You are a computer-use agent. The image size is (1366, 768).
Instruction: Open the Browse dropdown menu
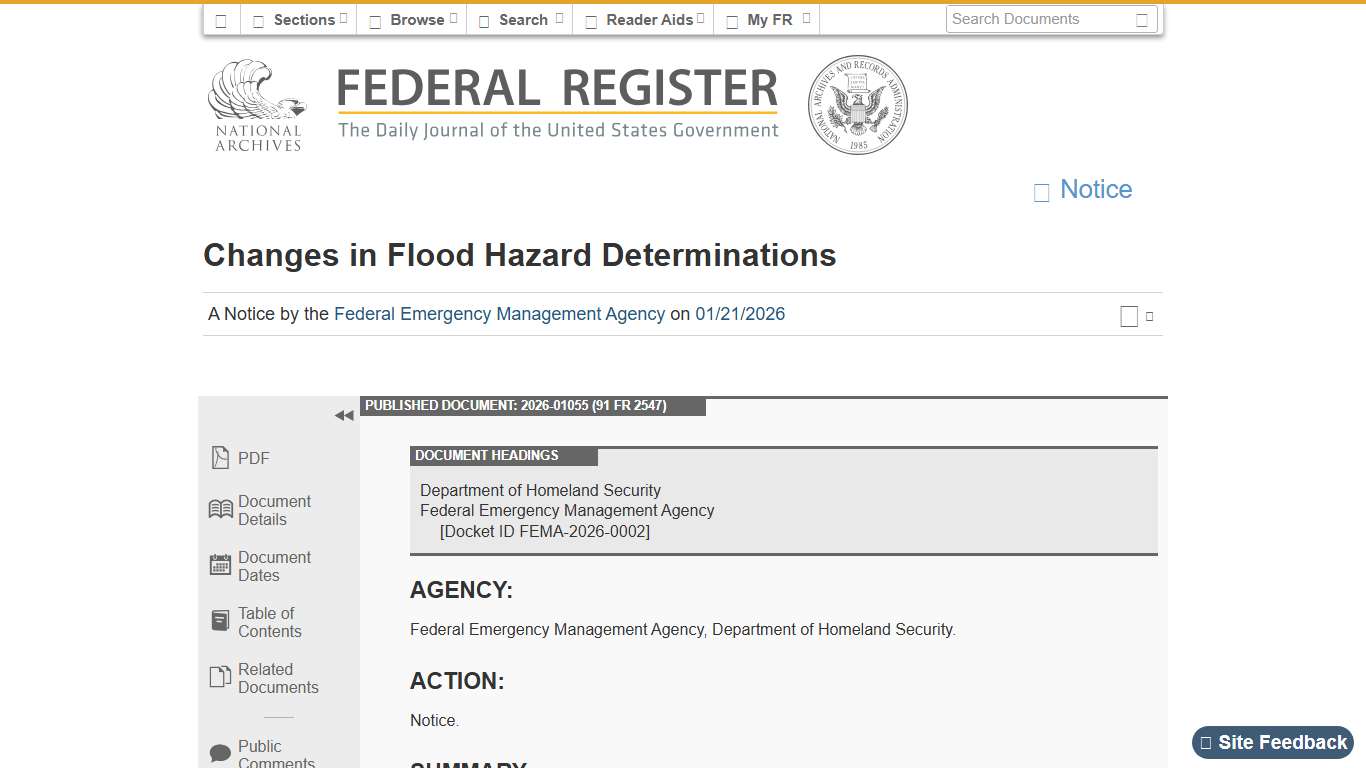click(x=411, y=19)
